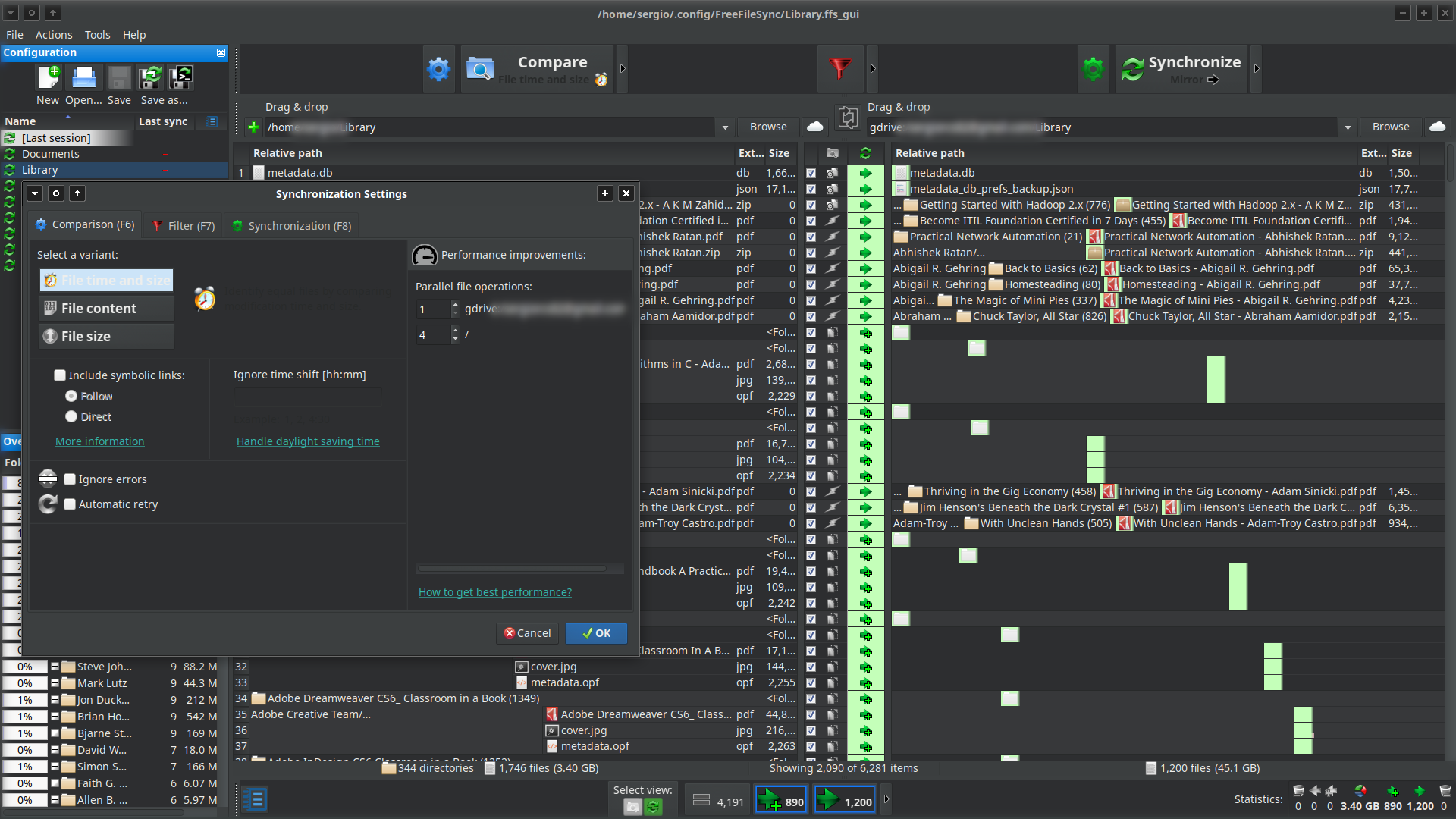Expand the right gdrive path dropdown
The image size is (1456, 819).
pyautogui.click(x=1348, y=127)
